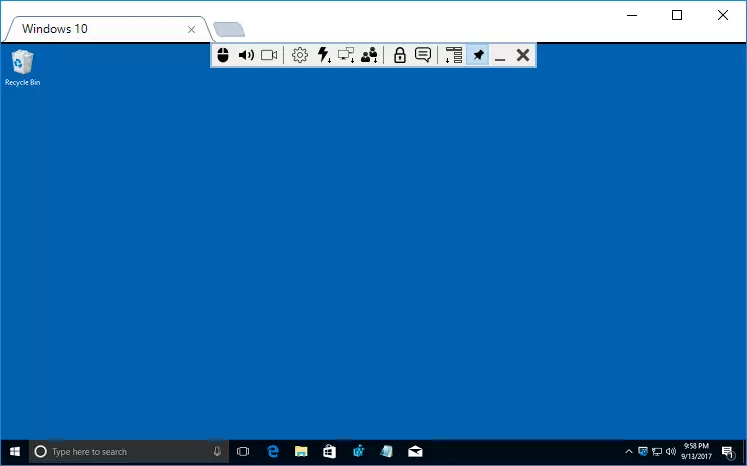Screen dimensions: 747x466
Task: Open File Explorer from the taskbar
Action: click(300, 452)
